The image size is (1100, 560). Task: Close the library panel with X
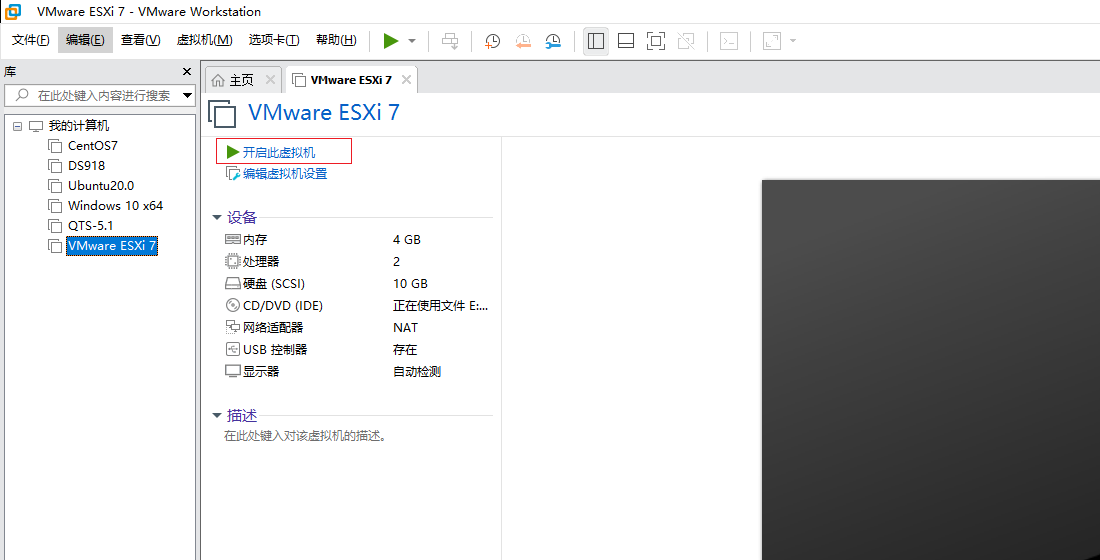pyautogui.click(x=187, y=72)
